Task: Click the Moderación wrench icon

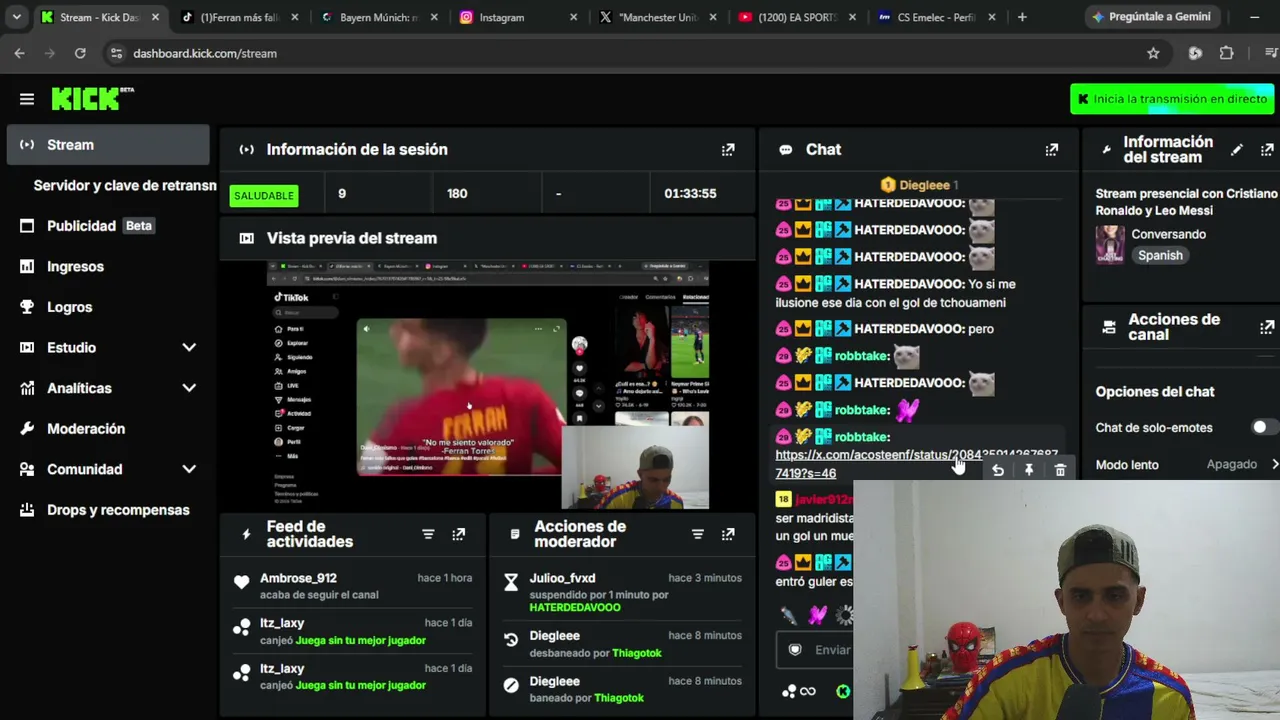Action: point(27,429)
